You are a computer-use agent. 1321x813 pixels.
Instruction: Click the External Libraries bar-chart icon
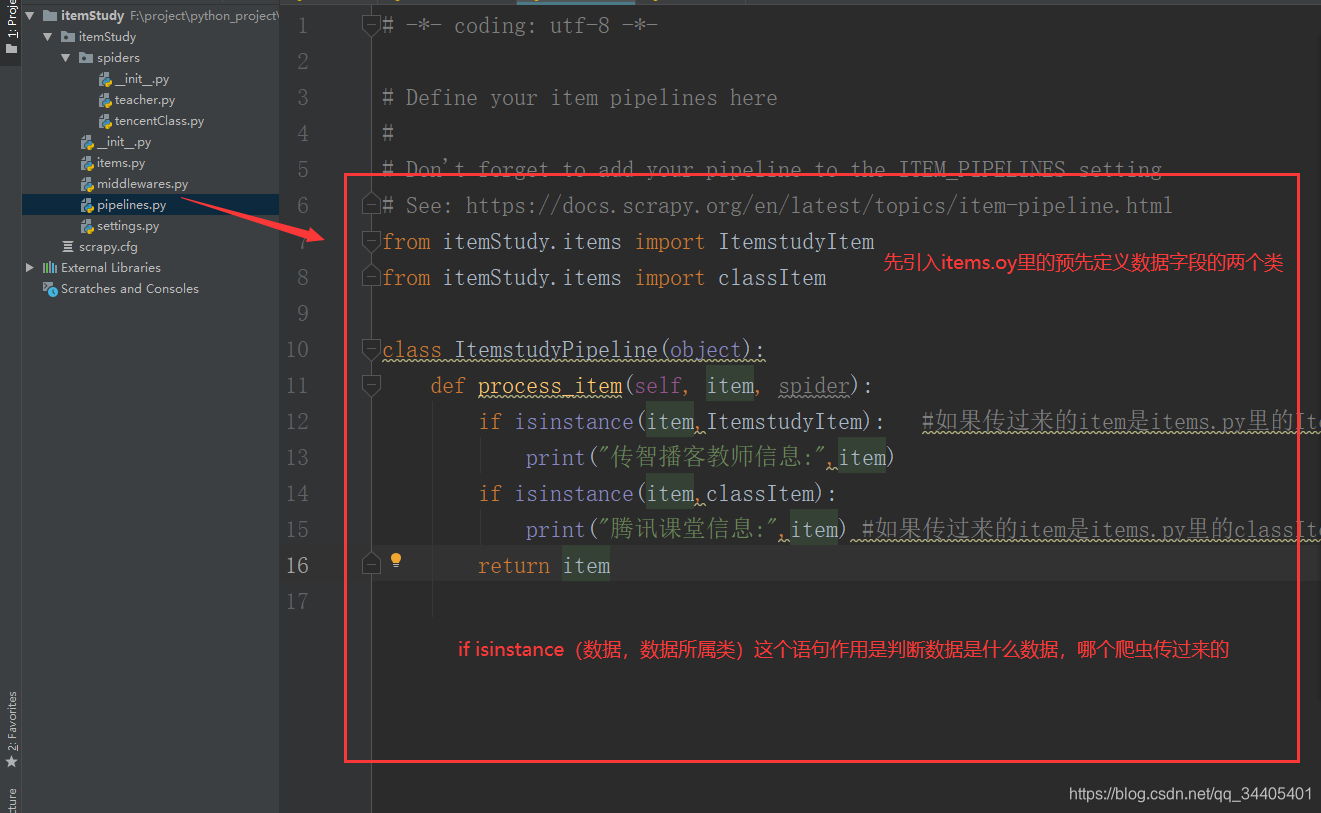point(50,268)
